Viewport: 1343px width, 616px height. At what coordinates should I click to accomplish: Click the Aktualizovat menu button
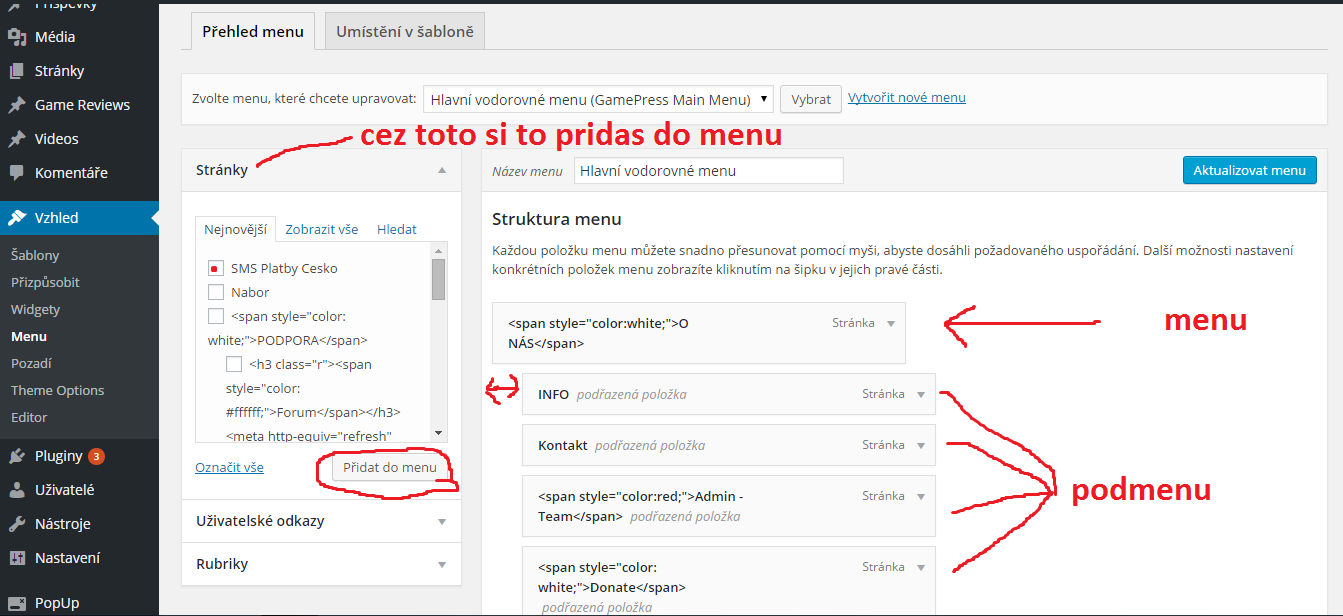click(1249, 170)
